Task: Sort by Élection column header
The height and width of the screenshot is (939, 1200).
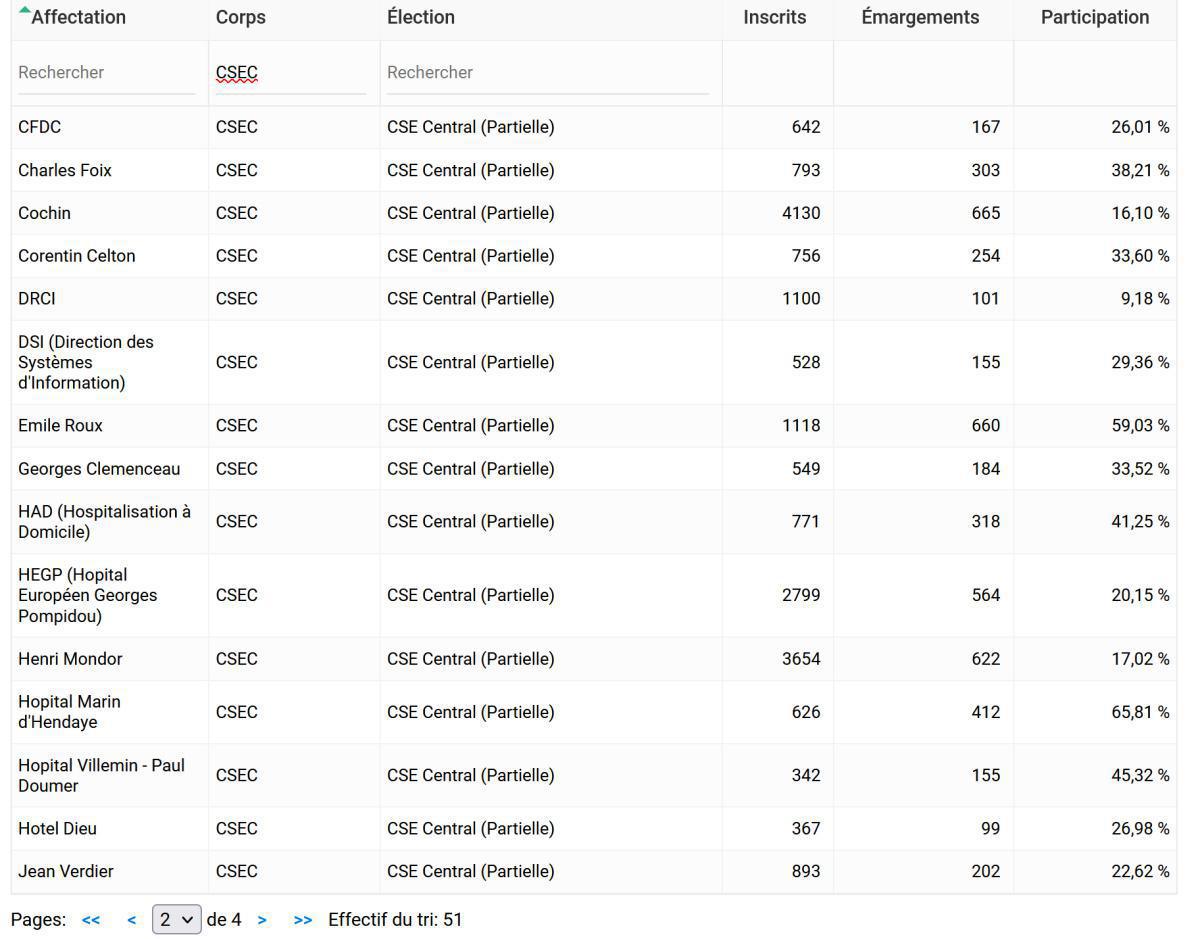Action: [421, 17]
